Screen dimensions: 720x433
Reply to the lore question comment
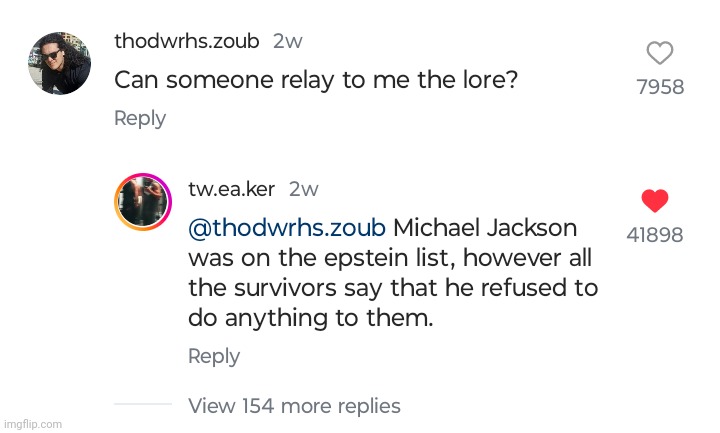140,118
